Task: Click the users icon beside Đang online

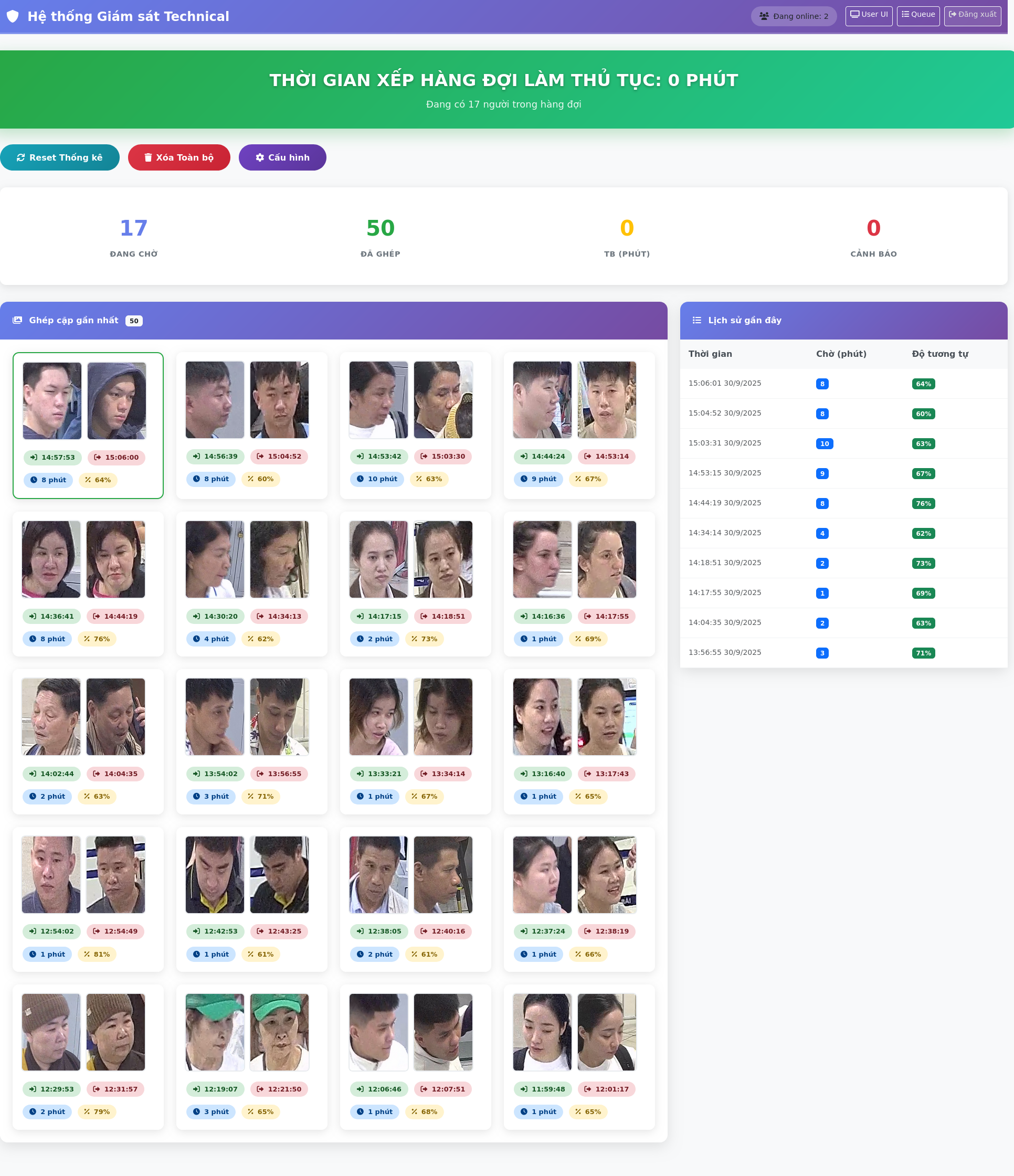Action: (764, 16)
